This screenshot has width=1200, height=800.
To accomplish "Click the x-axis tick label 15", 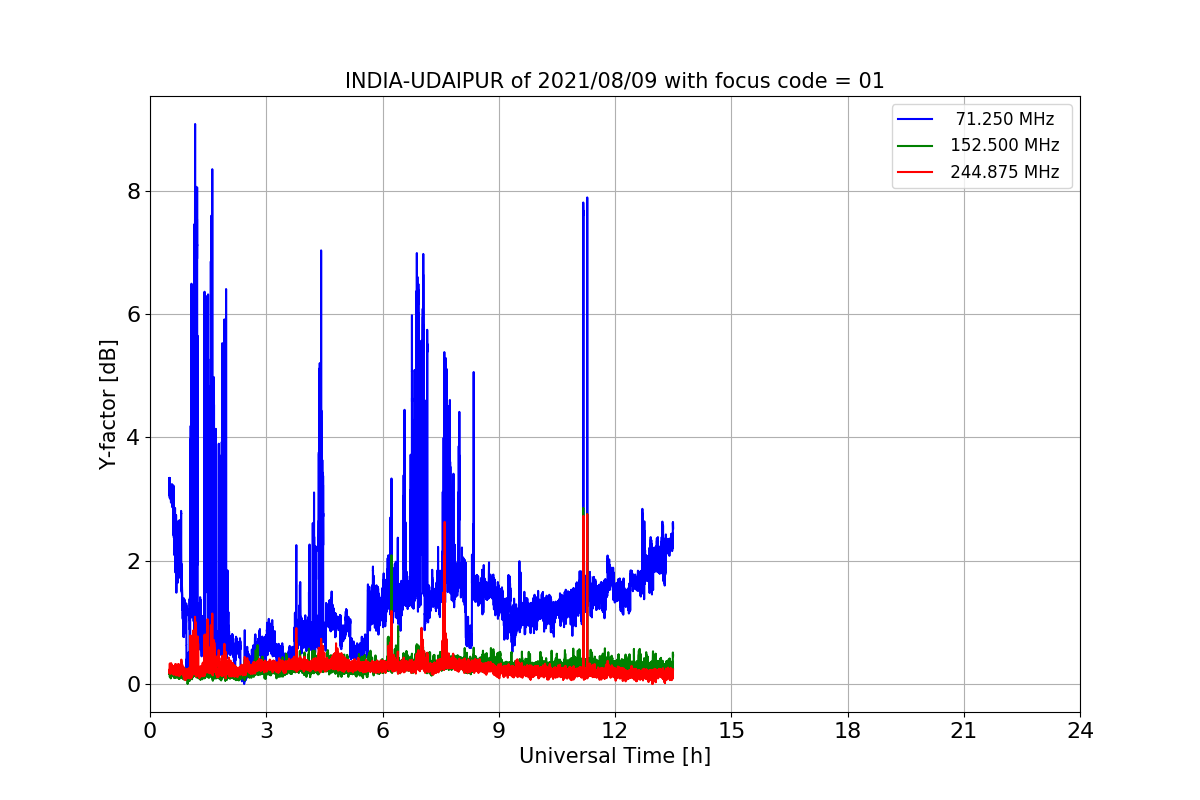I will pos(731,731).
